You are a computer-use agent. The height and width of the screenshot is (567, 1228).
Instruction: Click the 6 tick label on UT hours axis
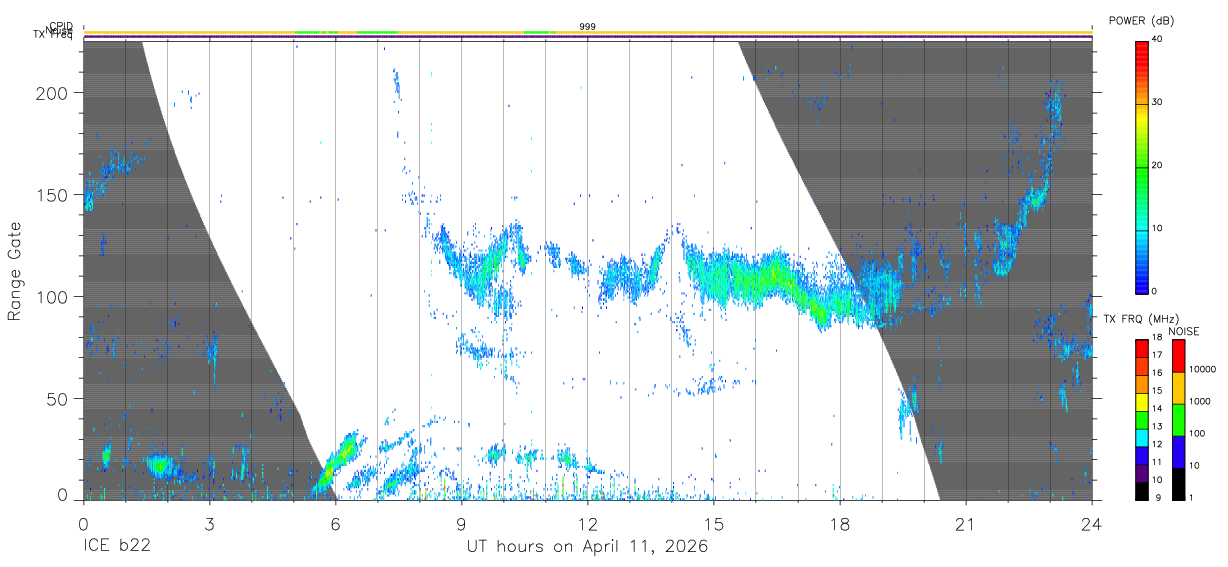(335, 523)
